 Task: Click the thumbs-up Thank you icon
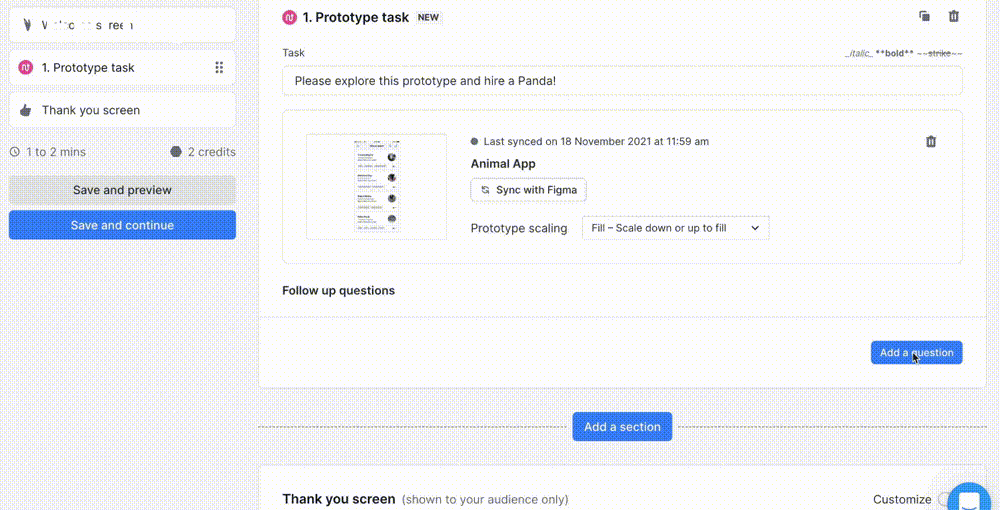(x=25, y=110)
